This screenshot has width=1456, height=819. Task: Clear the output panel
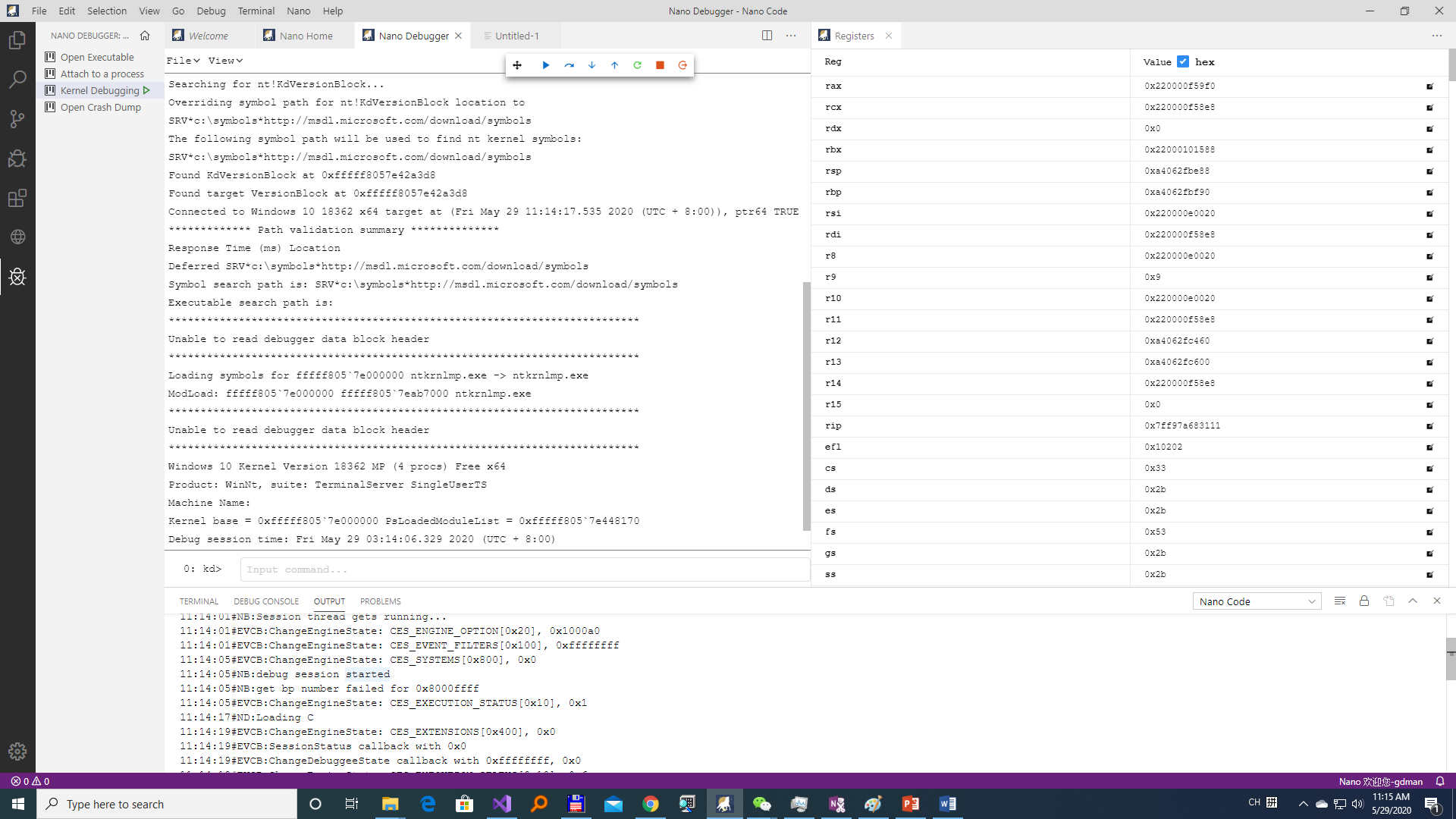(x=1340, y=601)
